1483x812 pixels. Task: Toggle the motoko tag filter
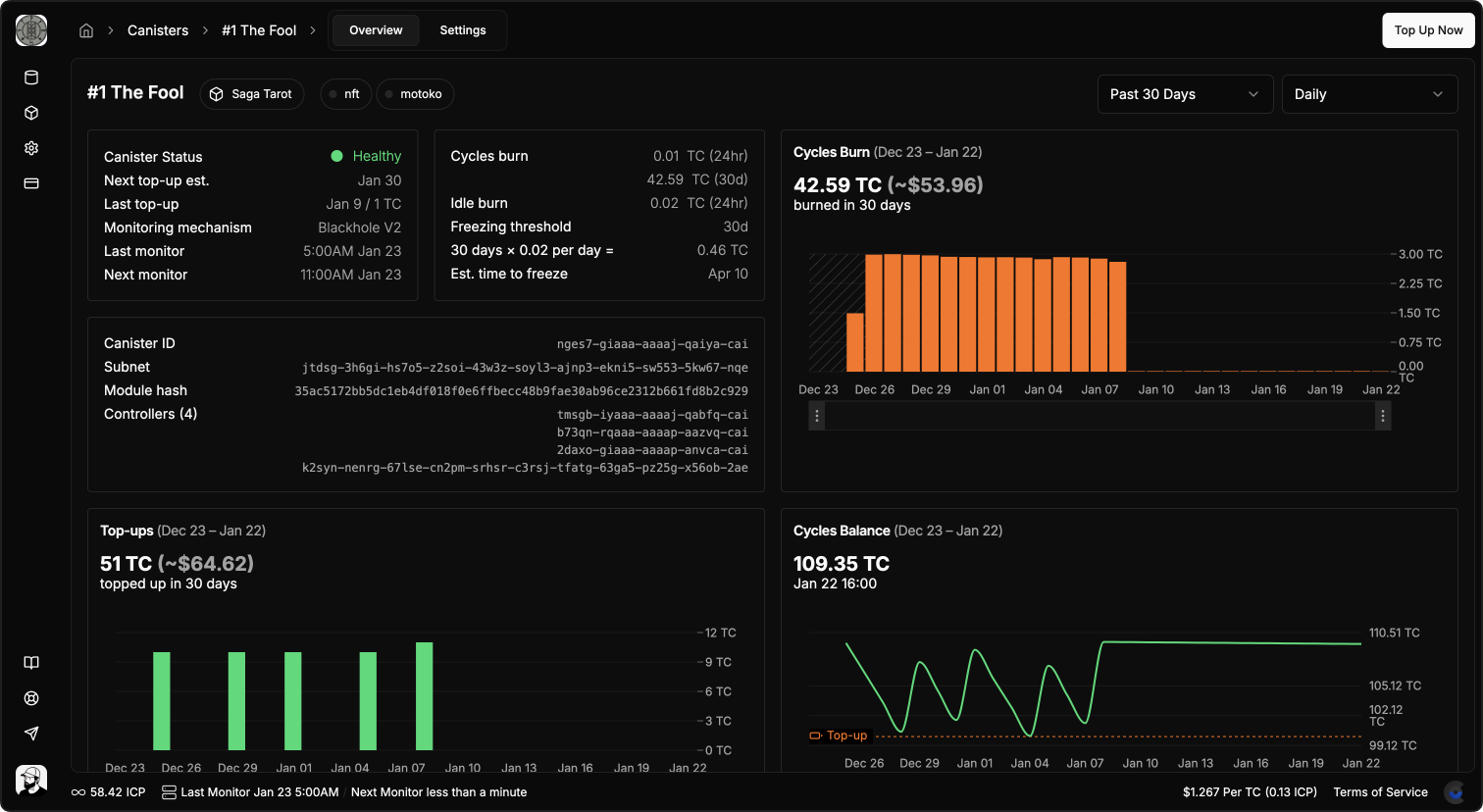click(415, 93)
